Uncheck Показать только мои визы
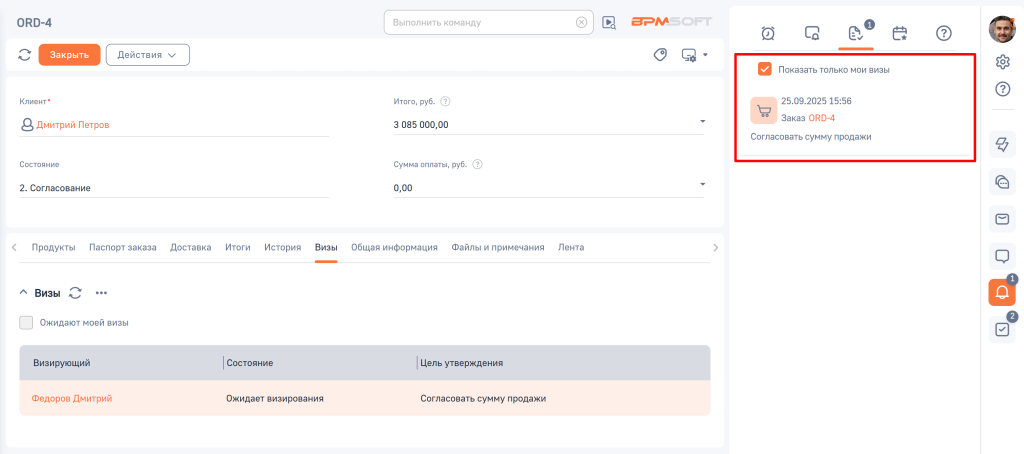1024x454 pixels. point(765,69)
